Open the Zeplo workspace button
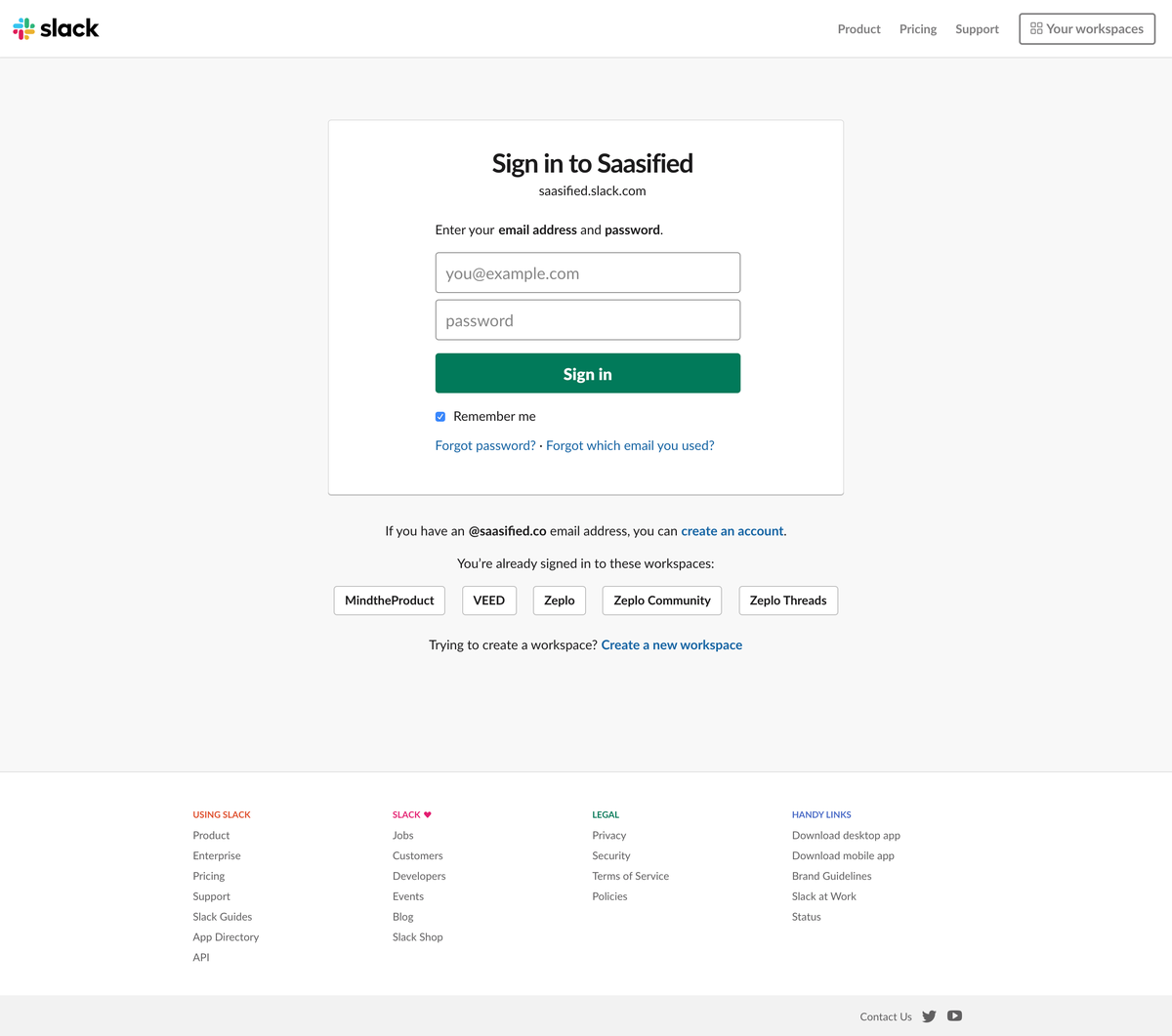Image resolution: width=1172 pixels, height=1036 pixels. pyautogui.click(x=560, y=601)
